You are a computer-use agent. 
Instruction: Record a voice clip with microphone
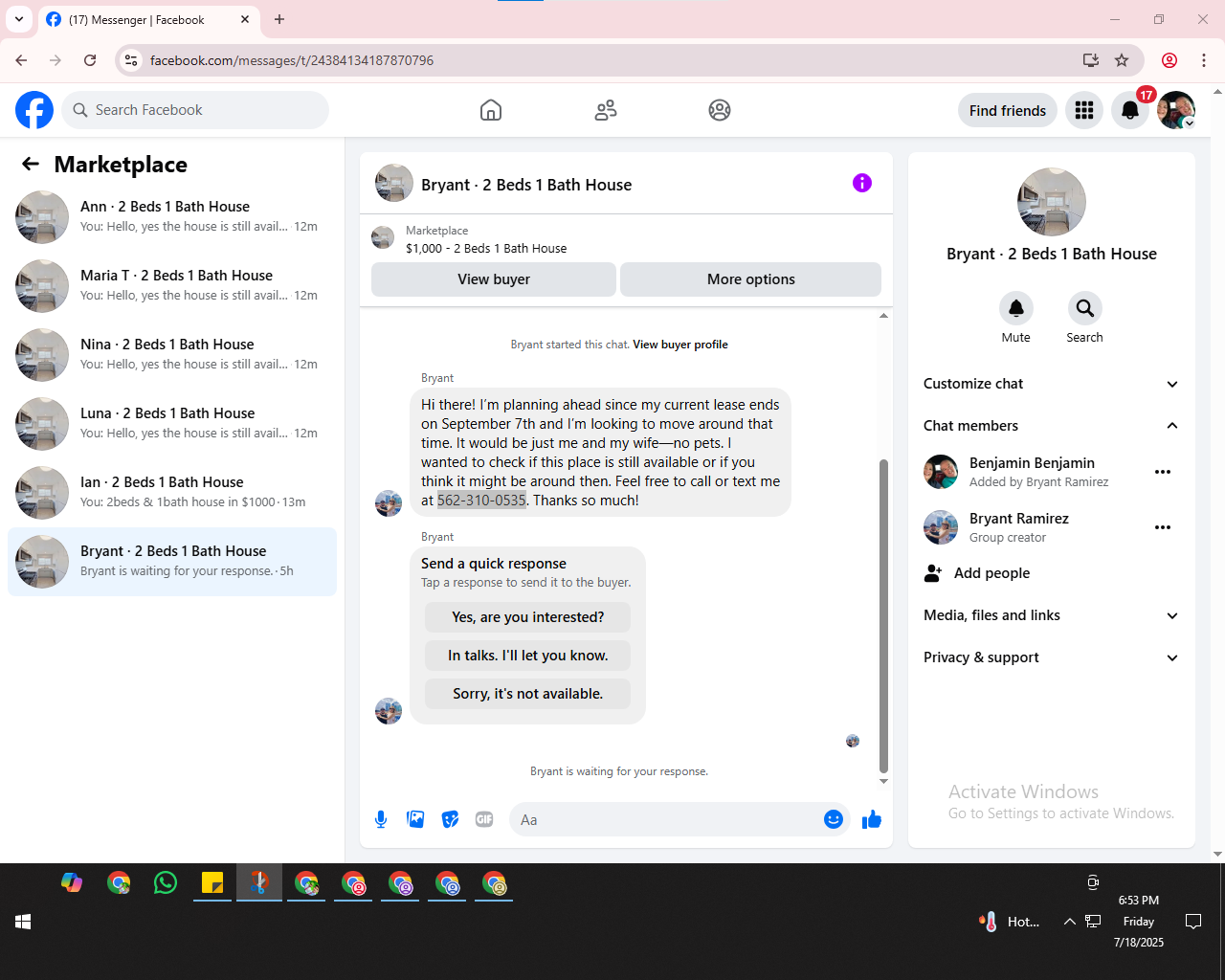click(x=381, y=819)
